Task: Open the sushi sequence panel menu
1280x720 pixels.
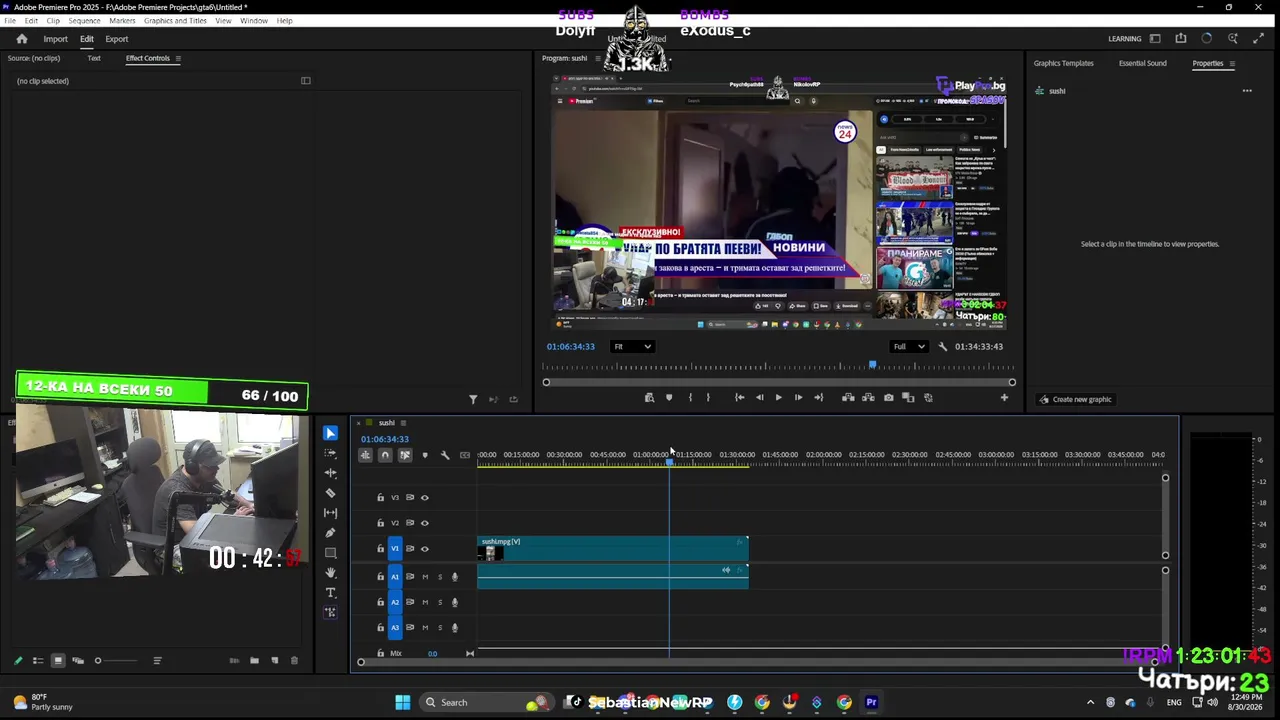Action: tap(403, 423)
